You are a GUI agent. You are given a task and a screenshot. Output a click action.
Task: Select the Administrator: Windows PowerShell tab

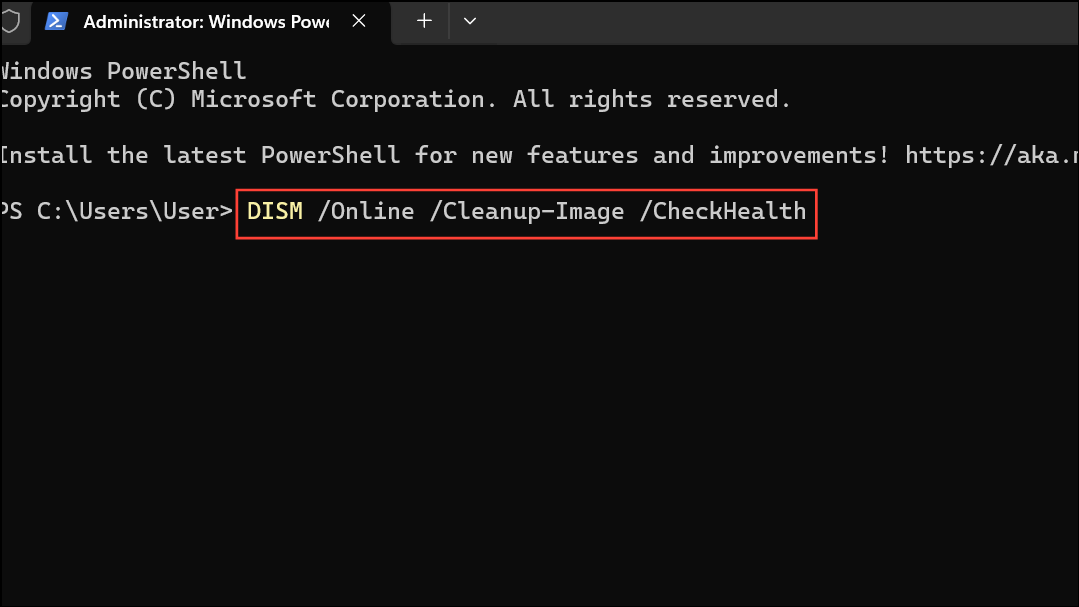(x=211, y=22)
